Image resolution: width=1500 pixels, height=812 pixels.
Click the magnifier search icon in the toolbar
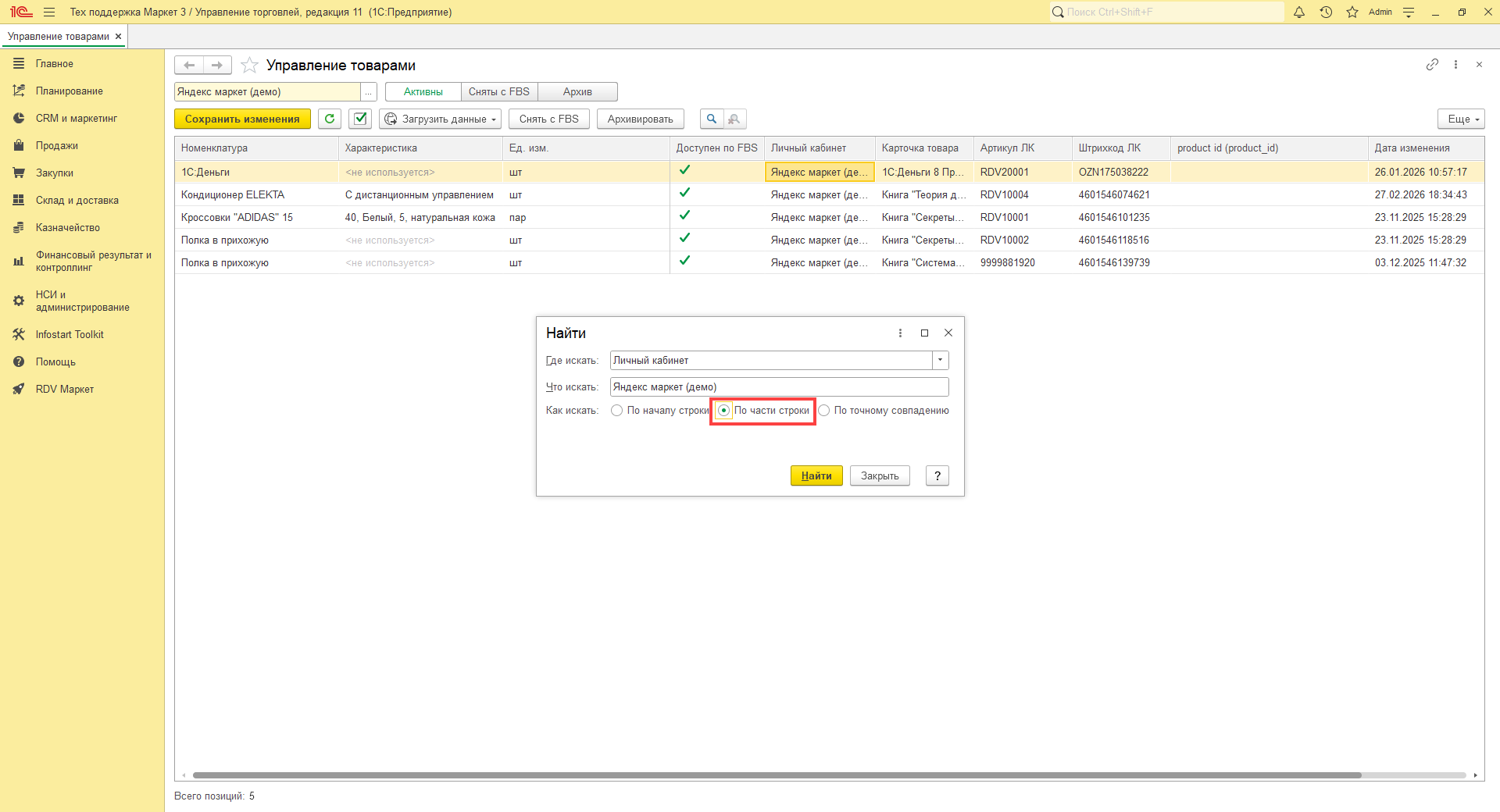(711, 119)
